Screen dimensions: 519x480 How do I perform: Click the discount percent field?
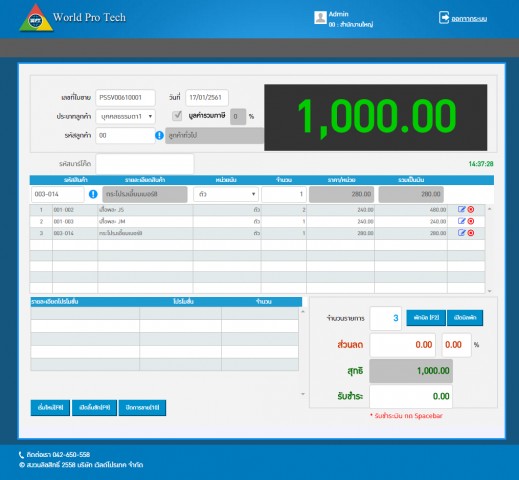click(x=456, y=345)
